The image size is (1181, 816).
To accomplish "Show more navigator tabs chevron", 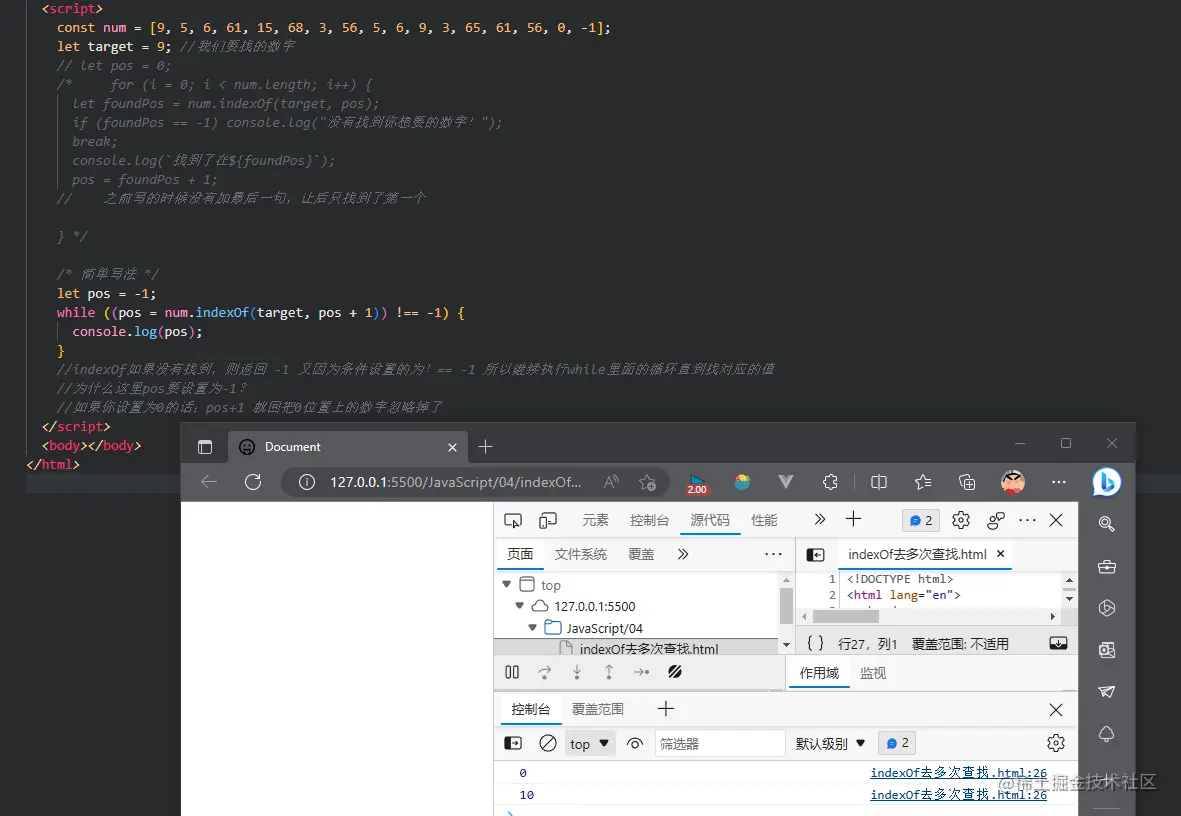I will [x=682, y=555].
